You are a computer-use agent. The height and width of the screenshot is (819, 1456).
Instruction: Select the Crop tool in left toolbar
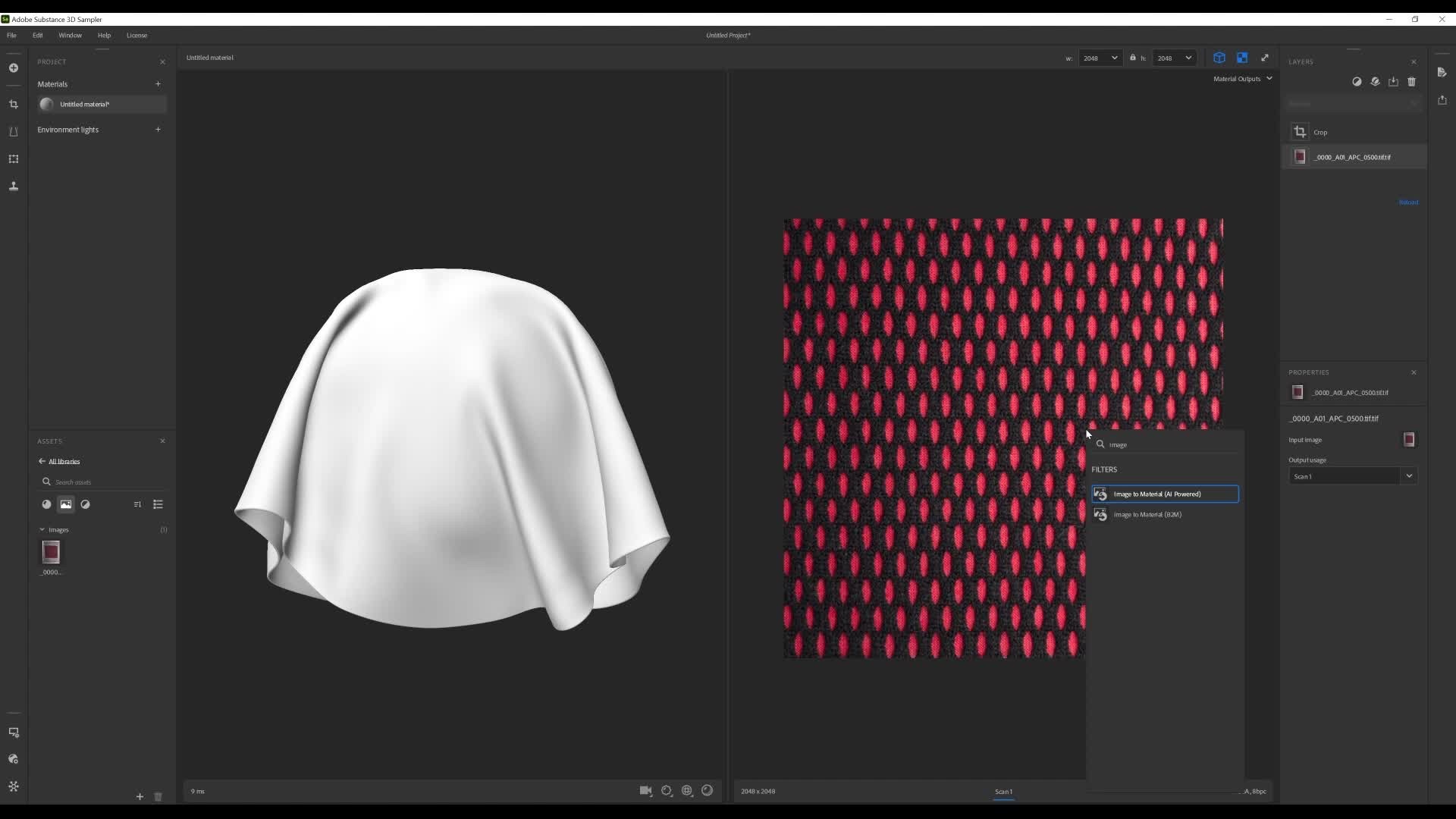[x=14, y=105]
